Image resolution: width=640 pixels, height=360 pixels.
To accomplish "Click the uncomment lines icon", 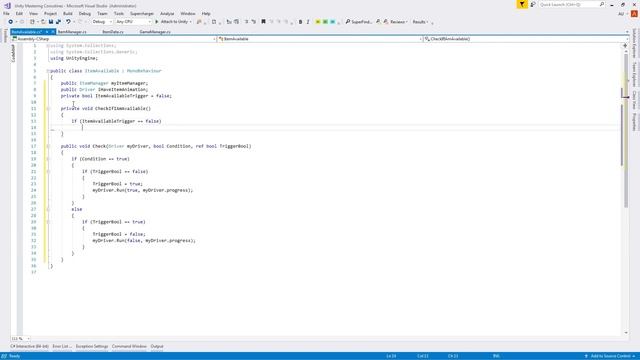I will coord(253,22).
